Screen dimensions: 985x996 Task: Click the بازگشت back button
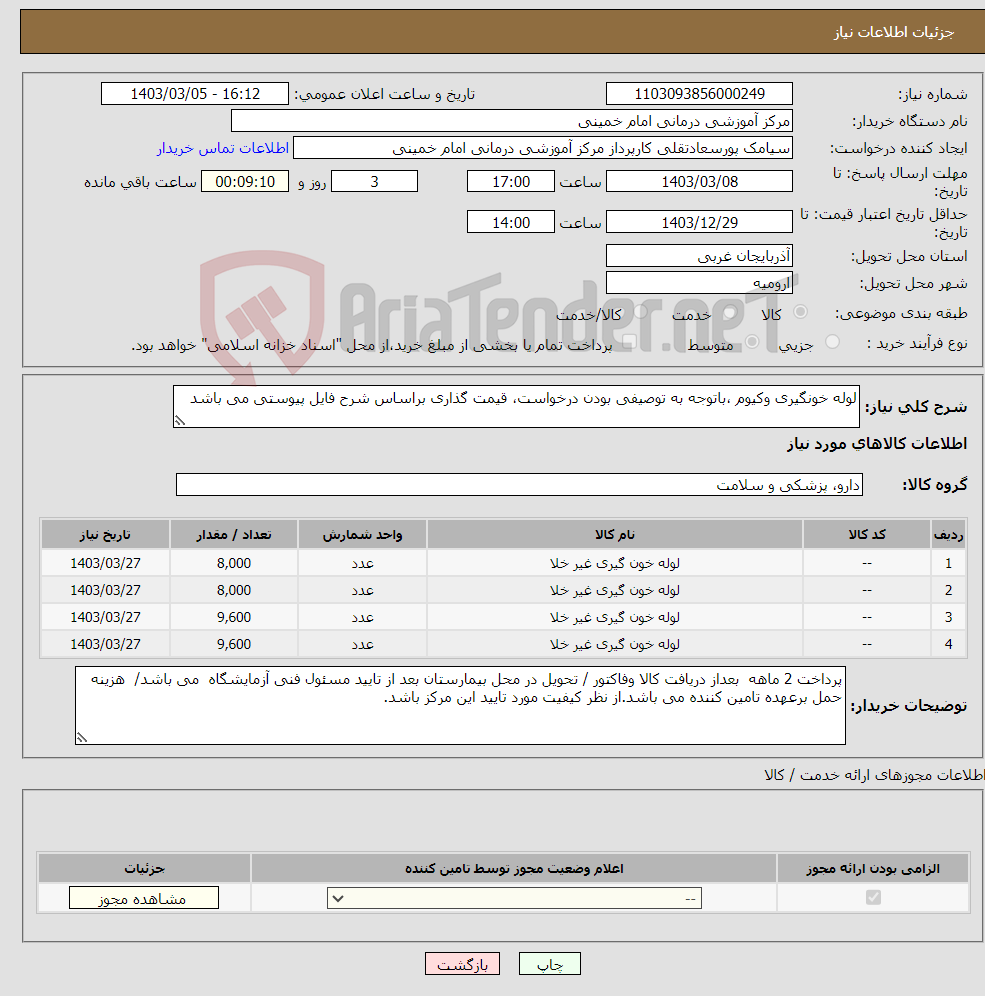[x=462, y=964]
